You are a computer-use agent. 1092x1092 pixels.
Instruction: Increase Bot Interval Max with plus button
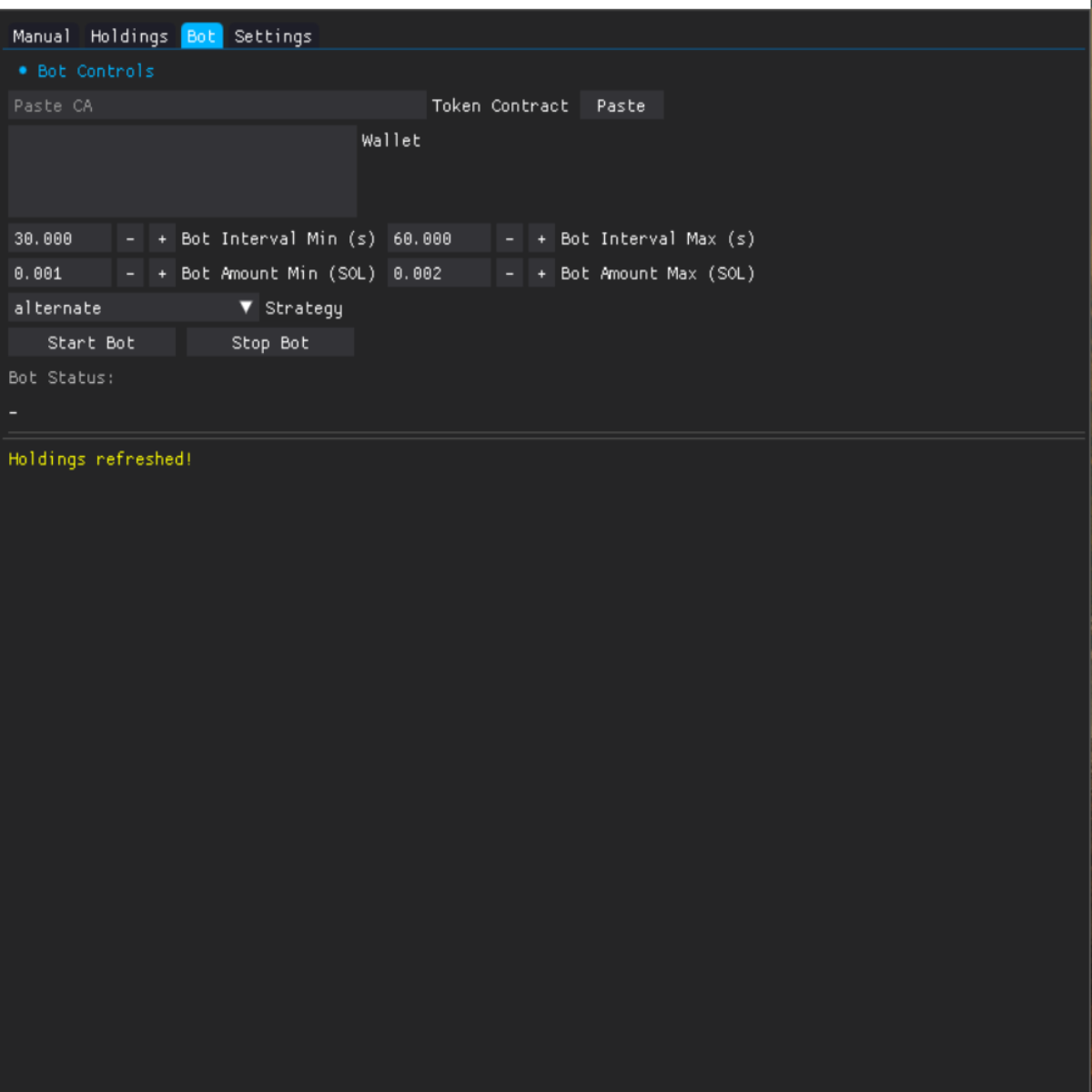click(x=541, y=238)
